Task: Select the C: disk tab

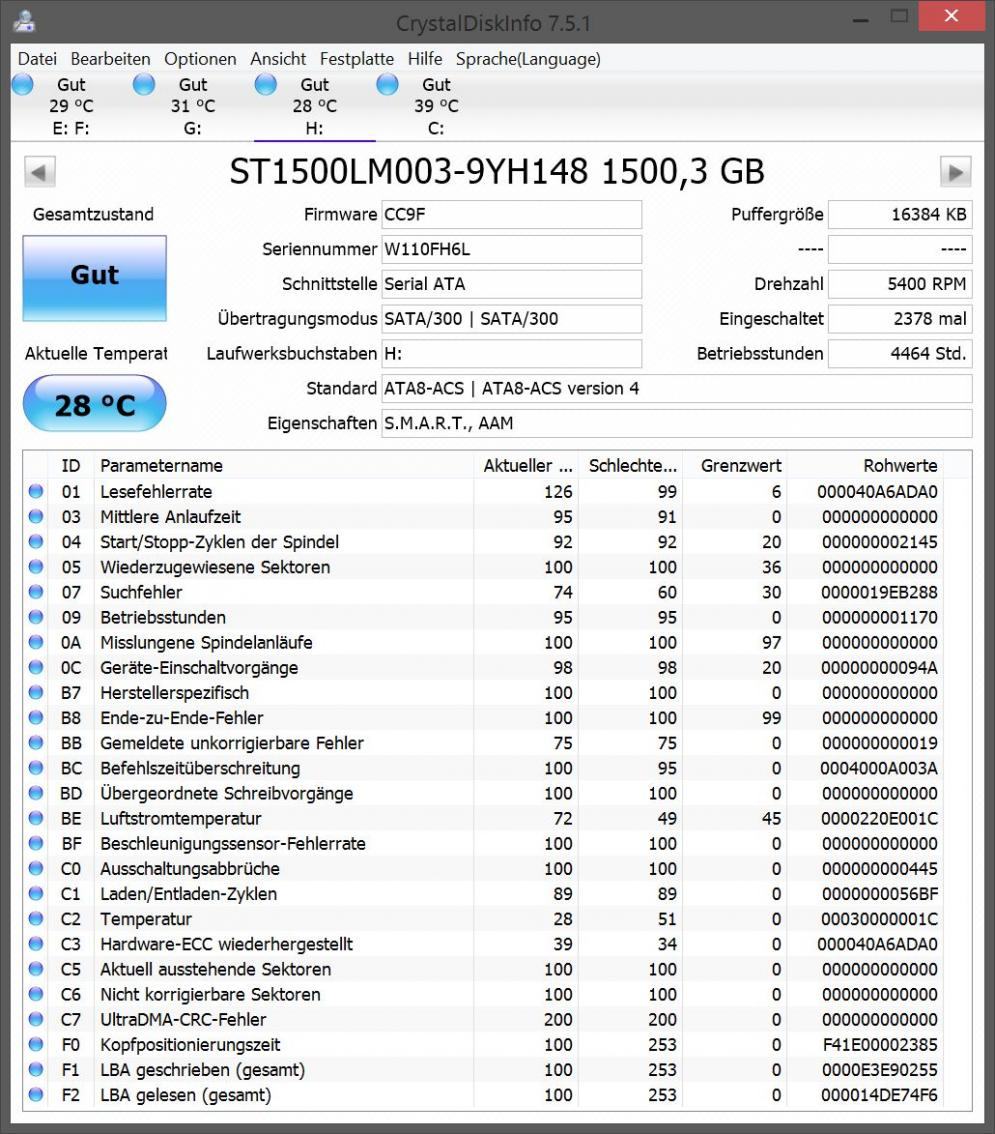Action: (x=435, y=106)
